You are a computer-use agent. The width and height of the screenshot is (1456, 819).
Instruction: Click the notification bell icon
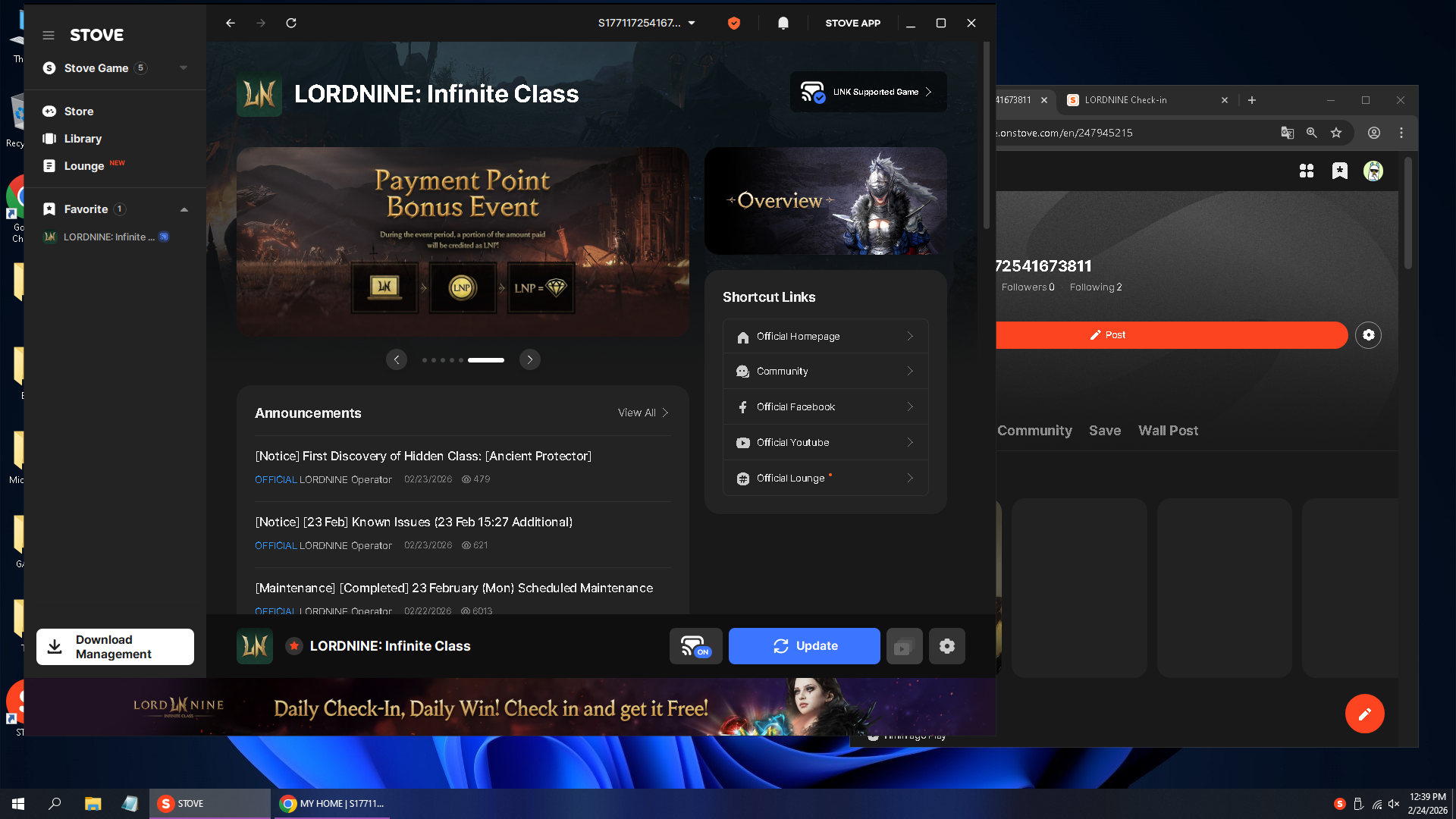[x=783, y=23]
